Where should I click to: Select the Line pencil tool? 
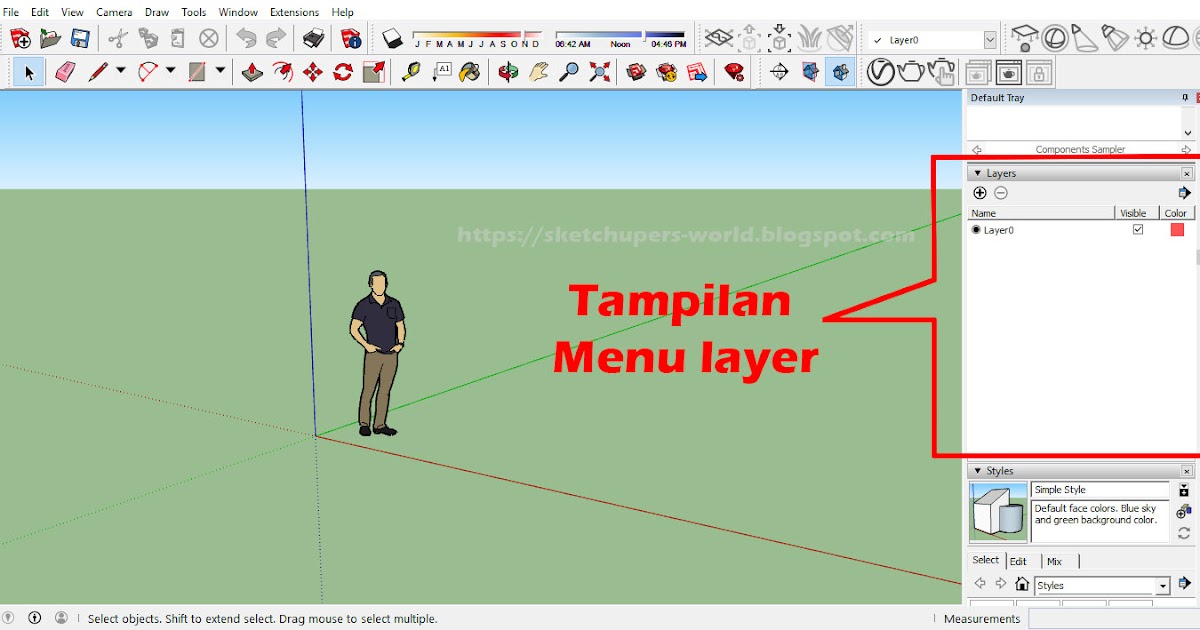point(98,72)
